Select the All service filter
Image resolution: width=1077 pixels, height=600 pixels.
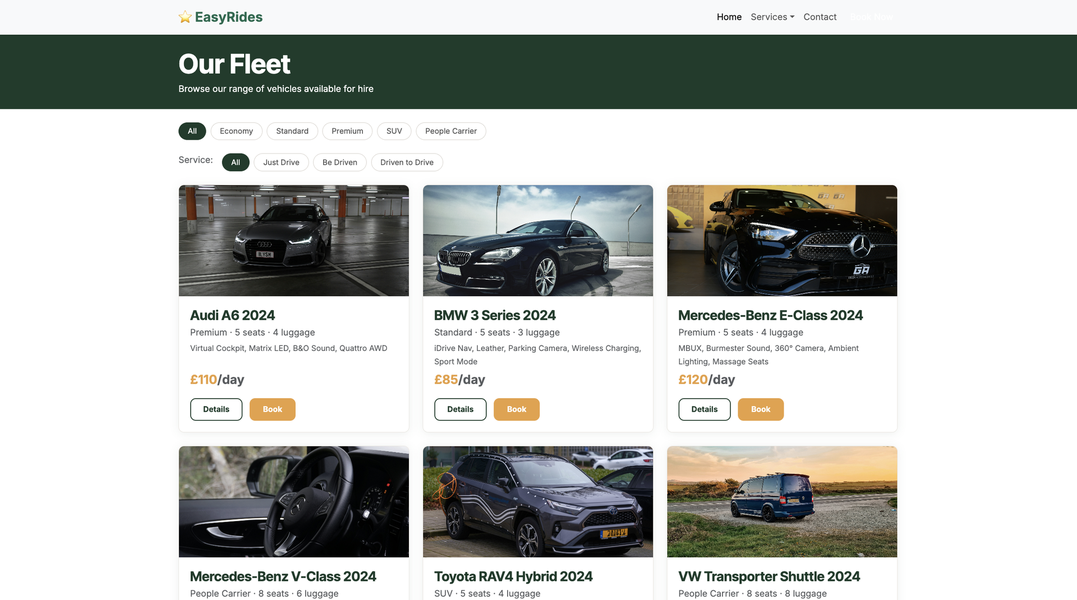coord(235,162)
